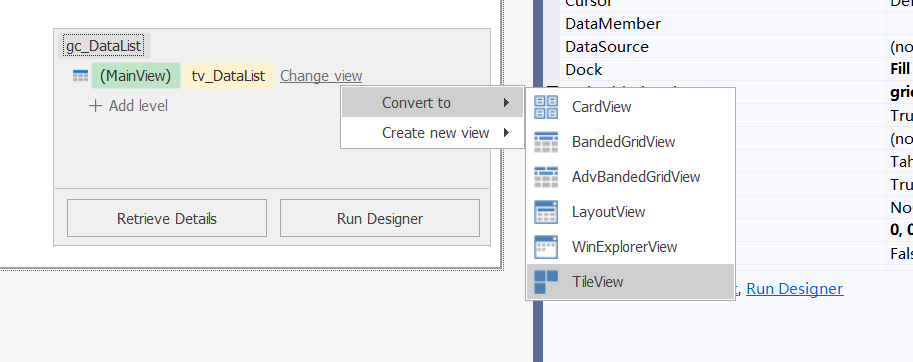Click the WinExplorerView icon
Viewport: 913px width, 362px height.
tap(546, 247)
